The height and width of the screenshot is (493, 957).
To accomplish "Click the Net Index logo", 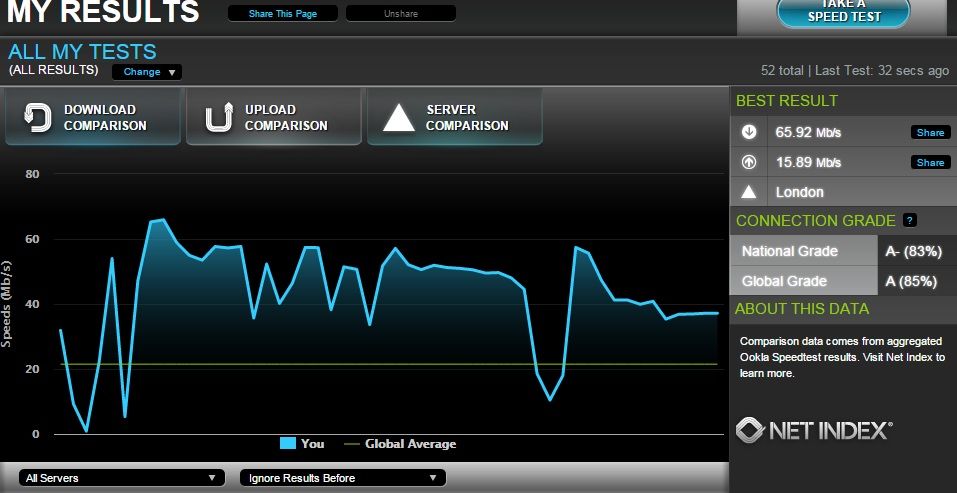I will [814, 430].
